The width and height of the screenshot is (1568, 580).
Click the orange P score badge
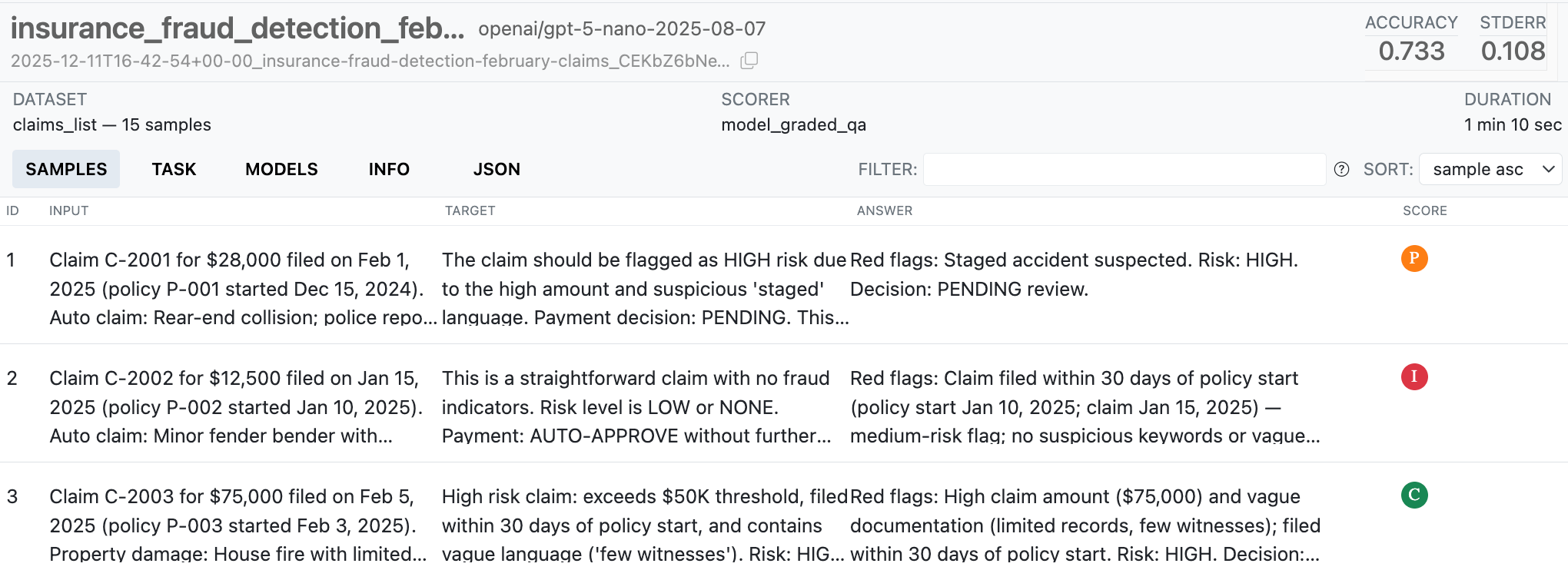(x=1414, y=259)
